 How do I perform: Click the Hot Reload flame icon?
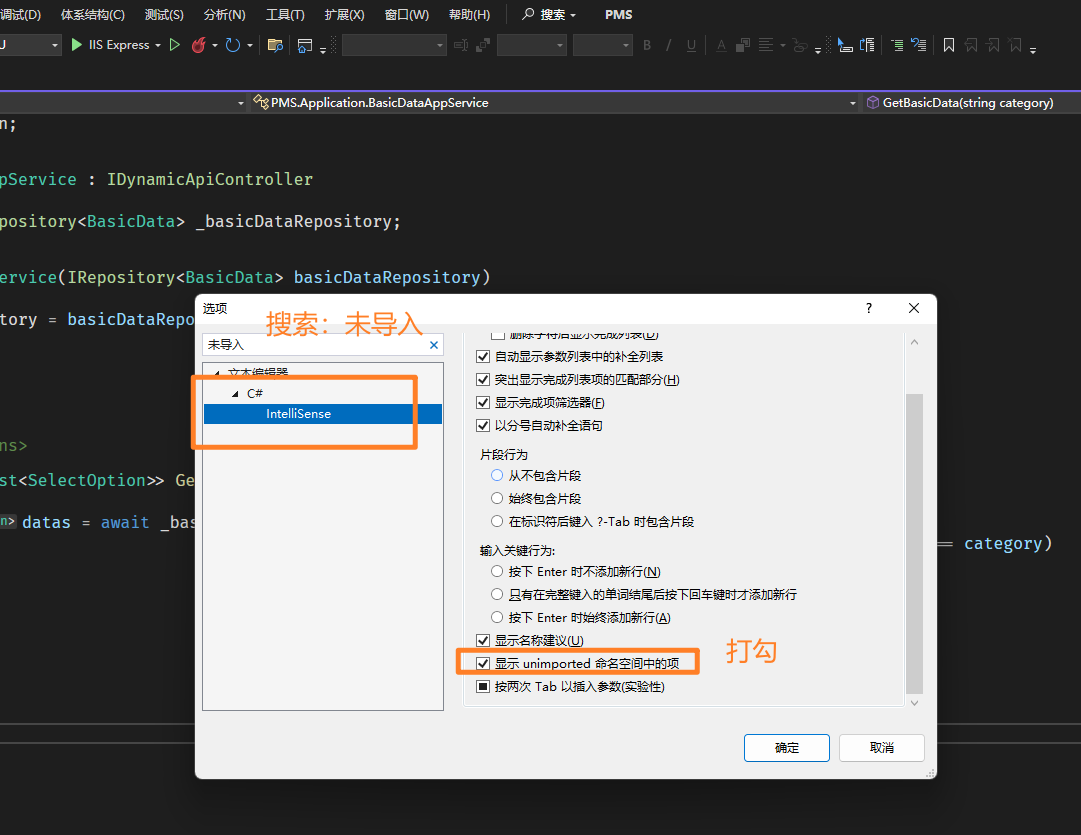pos(198,45)
